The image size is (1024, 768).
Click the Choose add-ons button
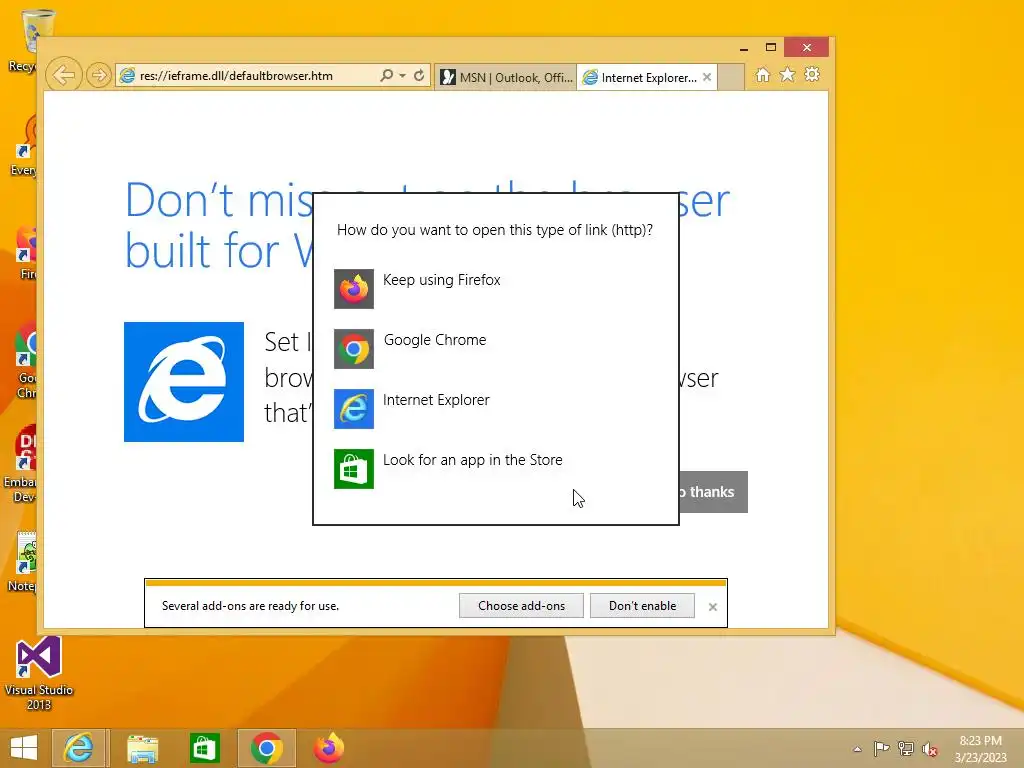pos(521,605)
